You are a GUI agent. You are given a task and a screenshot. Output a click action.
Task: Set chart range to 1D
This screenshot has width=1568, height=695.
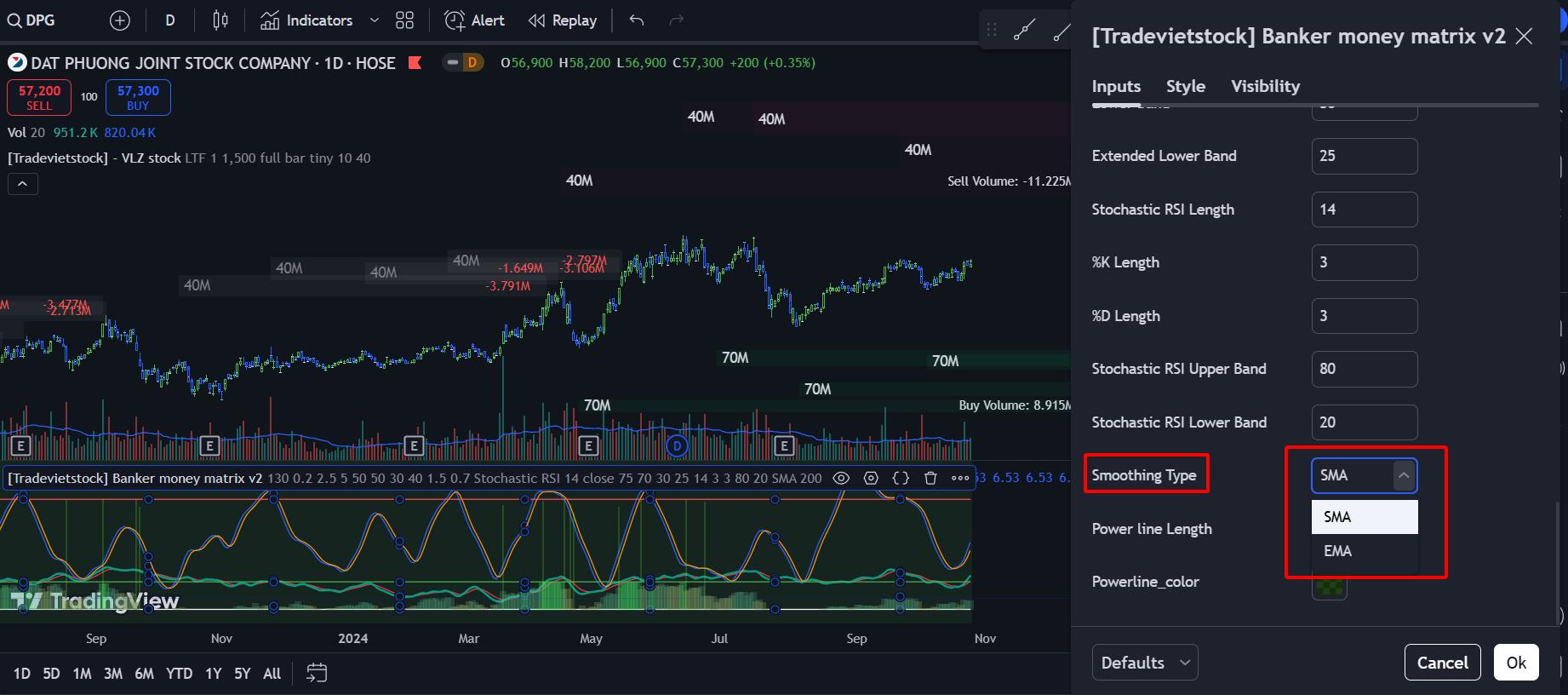(22, 674)
